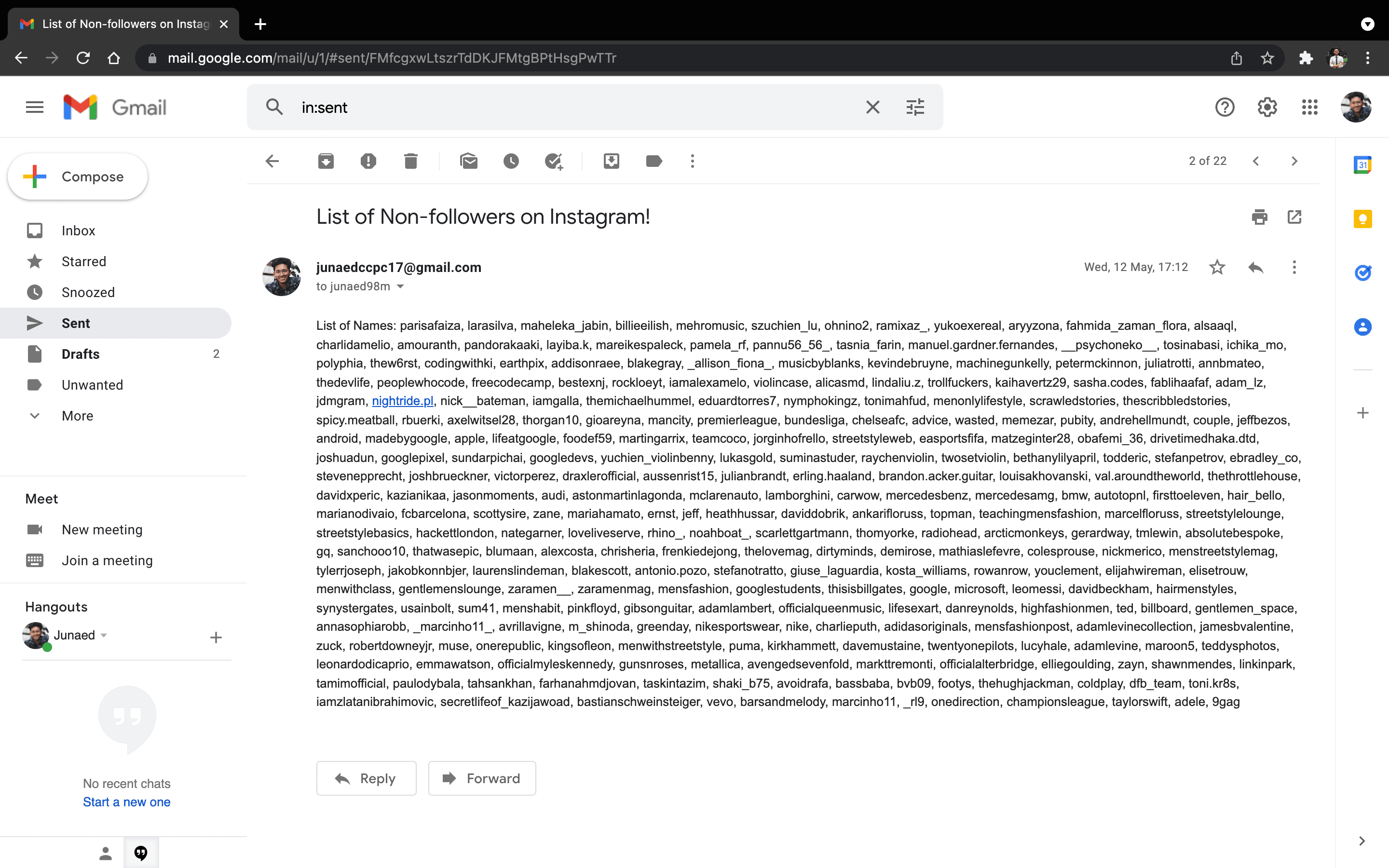Open toolbar More options menu

(x=692, y=162)
